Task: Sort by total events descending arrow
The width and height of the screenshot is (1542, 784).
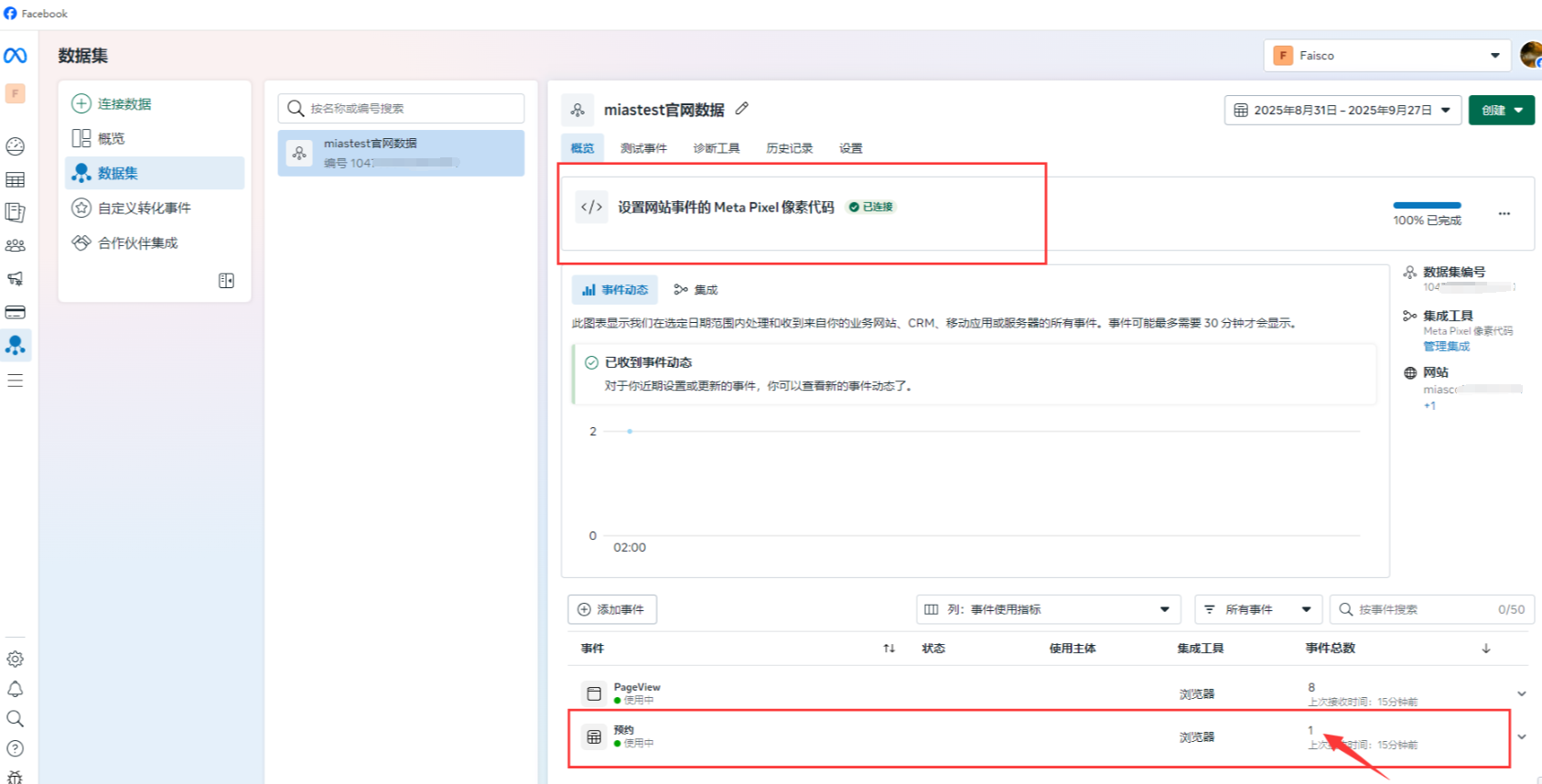Action: (x=1486, y=649)
